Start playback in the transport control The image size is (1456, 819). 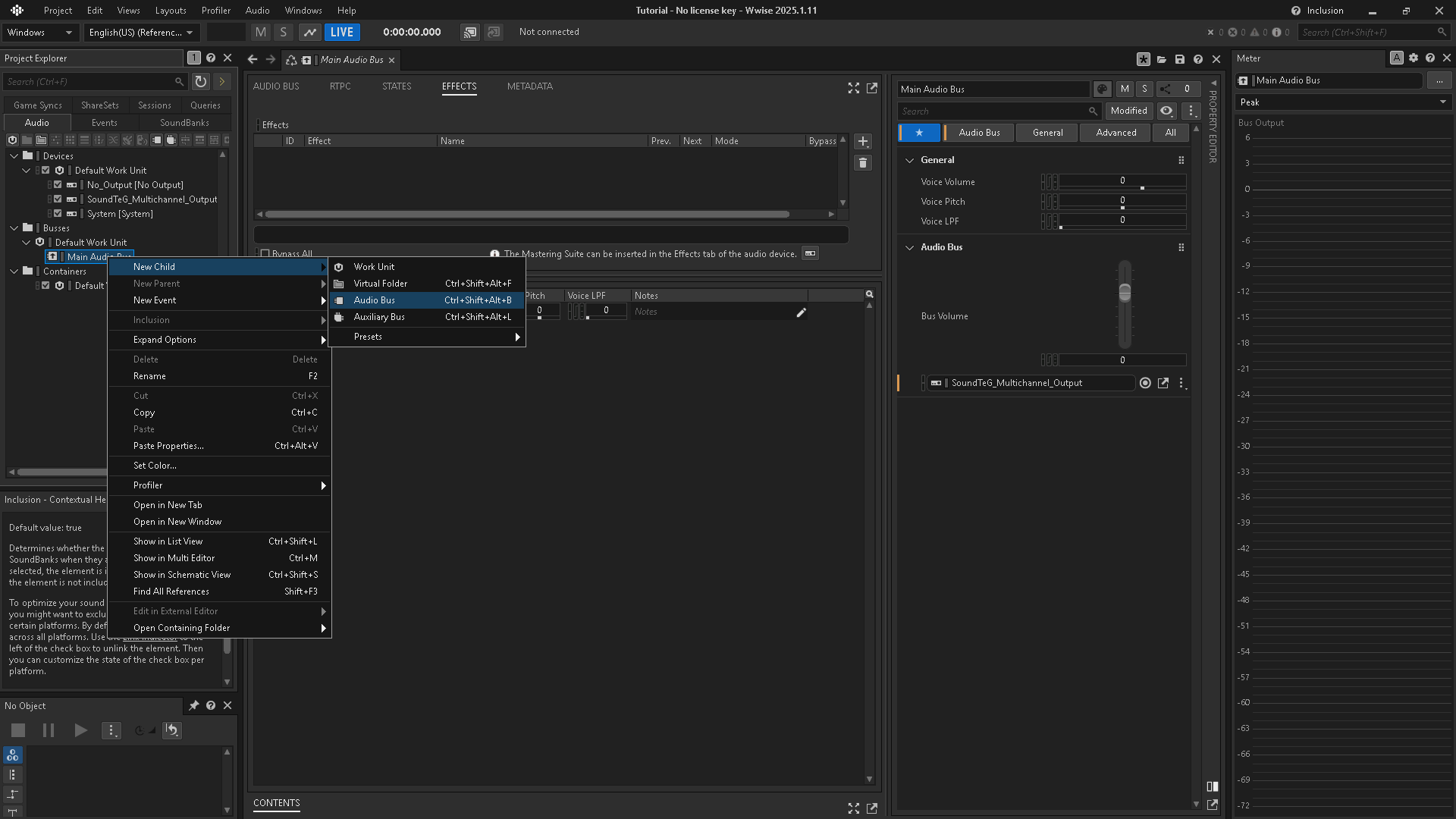point(80,730)
